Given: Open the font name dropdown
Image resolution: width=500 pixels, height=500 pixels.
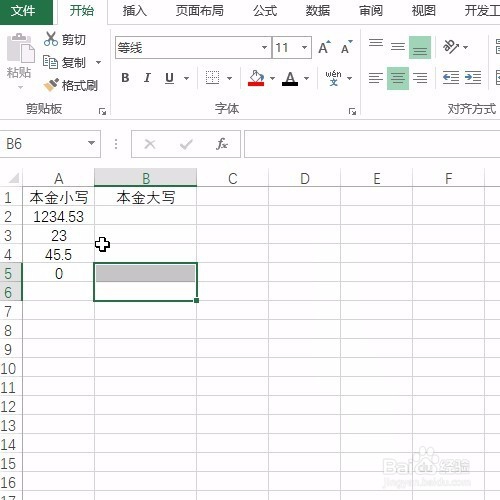Looking at the screenshot, I should (264, 48).
